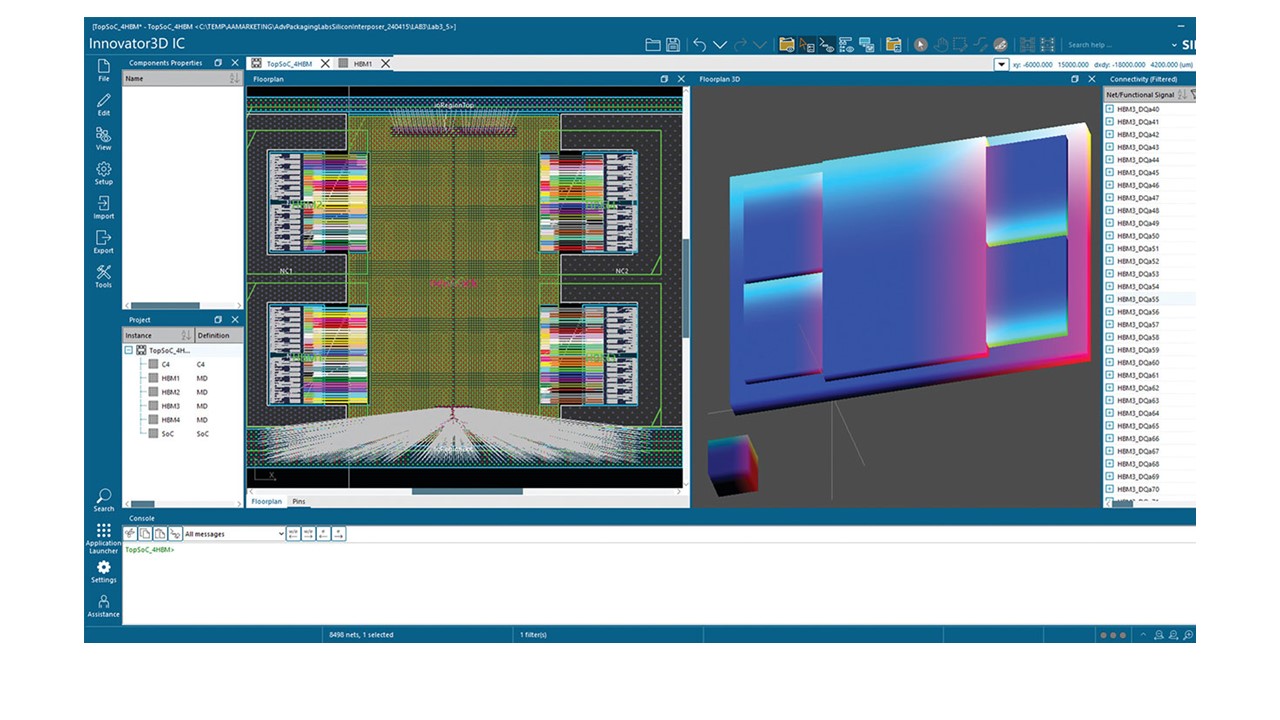Toggle the highlighted command prompt button
This screenshot has height=720, width=1280.
[x=827, y=45]
